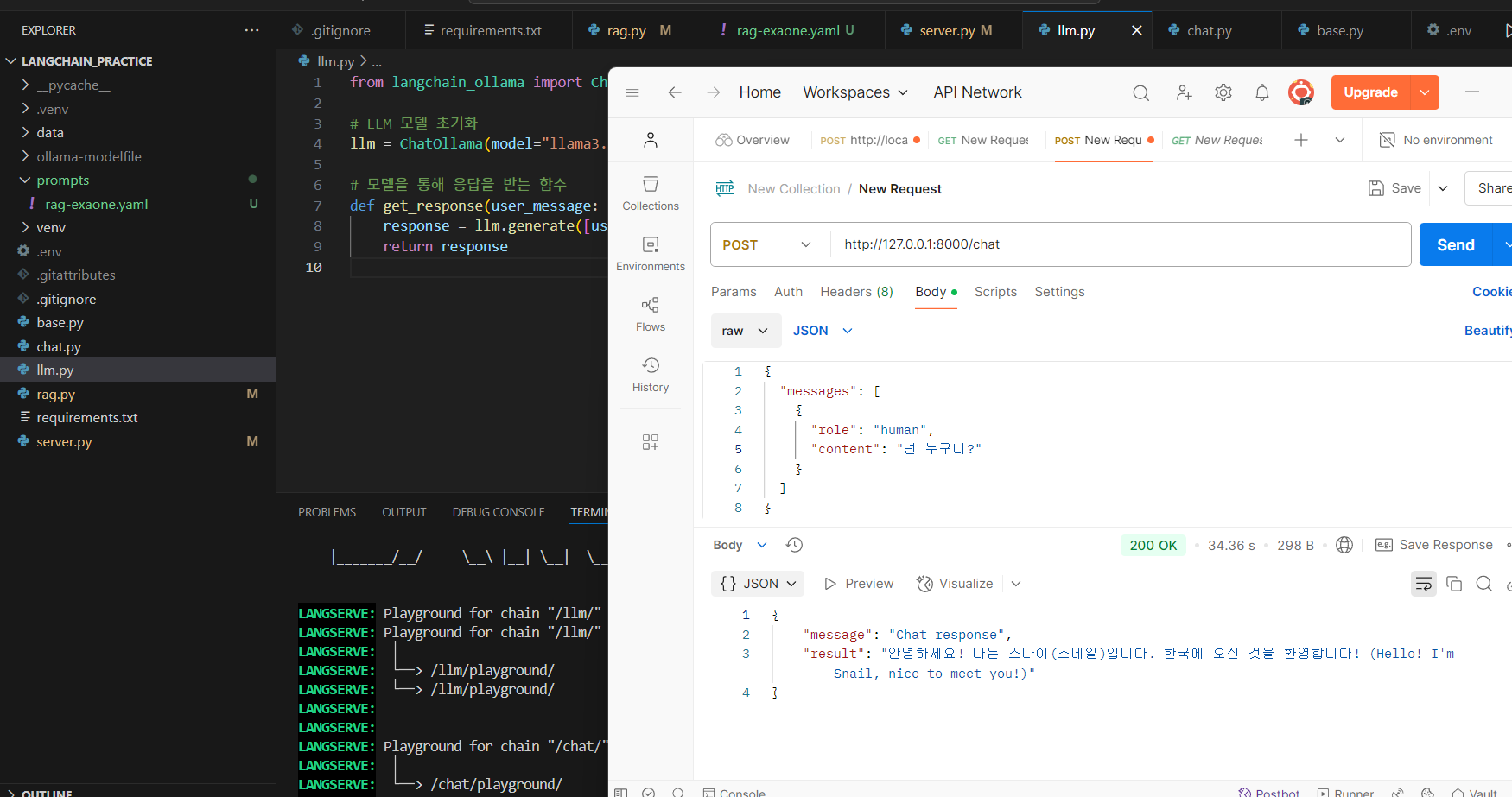The width and height of the screenshot is (1512, 797).
Task: Open Save options dropdown arrow
Action: click(x=1443, y=188)
